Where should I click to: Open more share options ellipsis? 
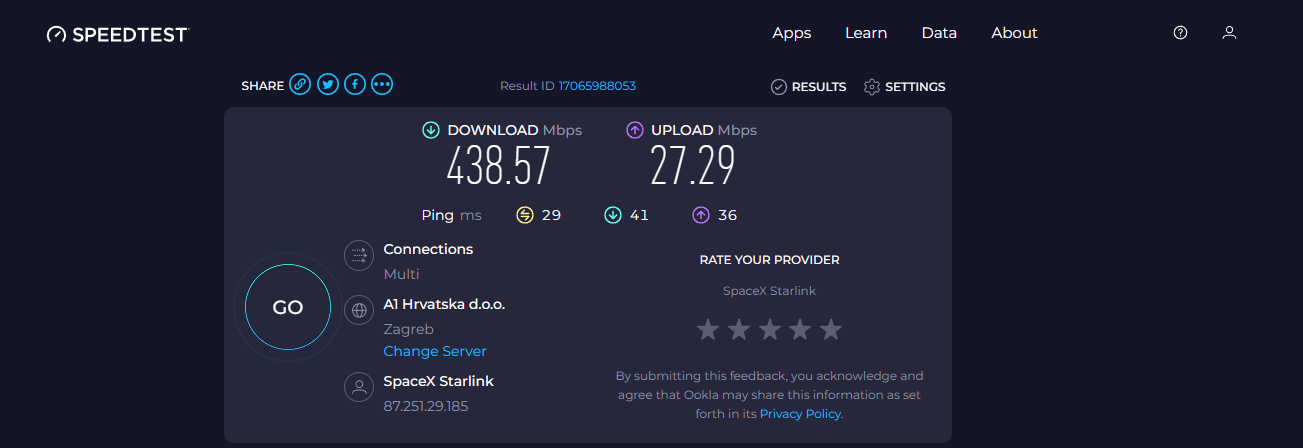pyautogui.click(x=382, y=85)
